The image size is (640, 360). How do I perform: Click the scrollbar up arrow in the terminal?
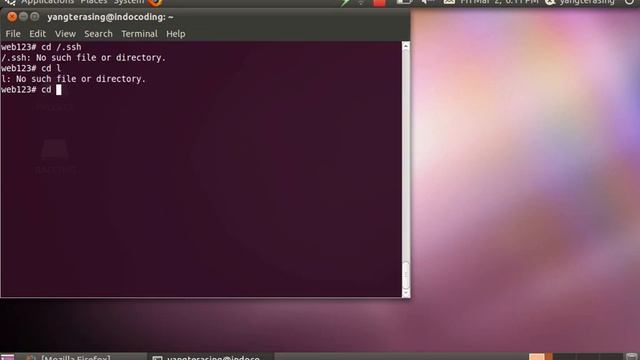coord(406,46)
